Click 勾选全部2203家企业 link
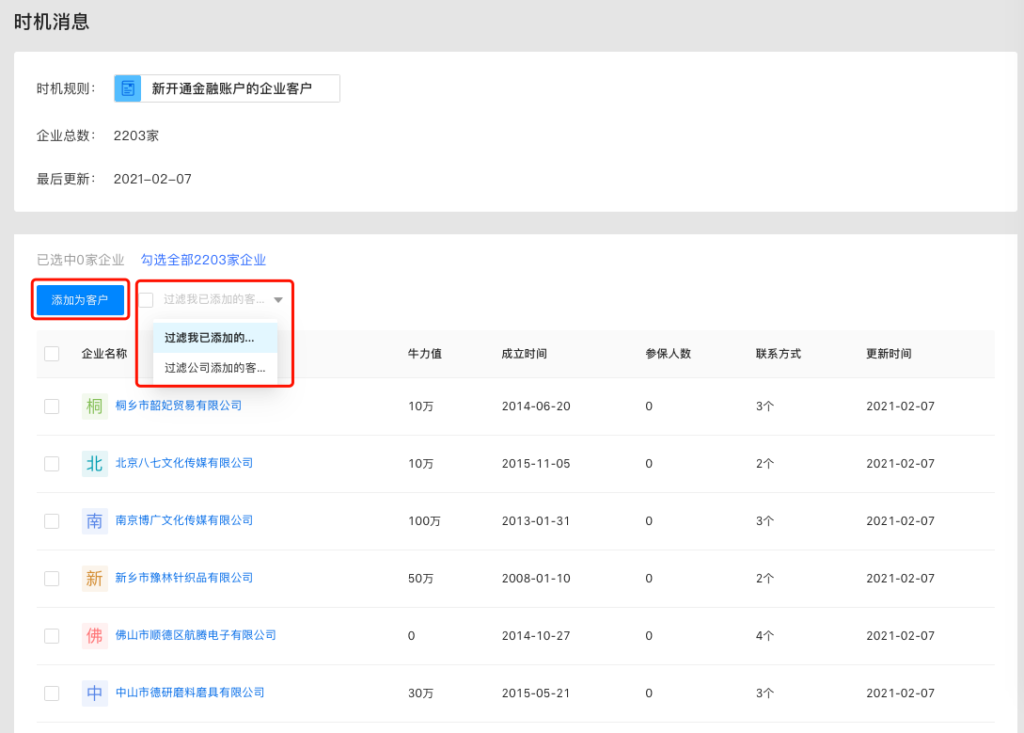Screen dimensions: 1024x733 [x=203, y=260]
